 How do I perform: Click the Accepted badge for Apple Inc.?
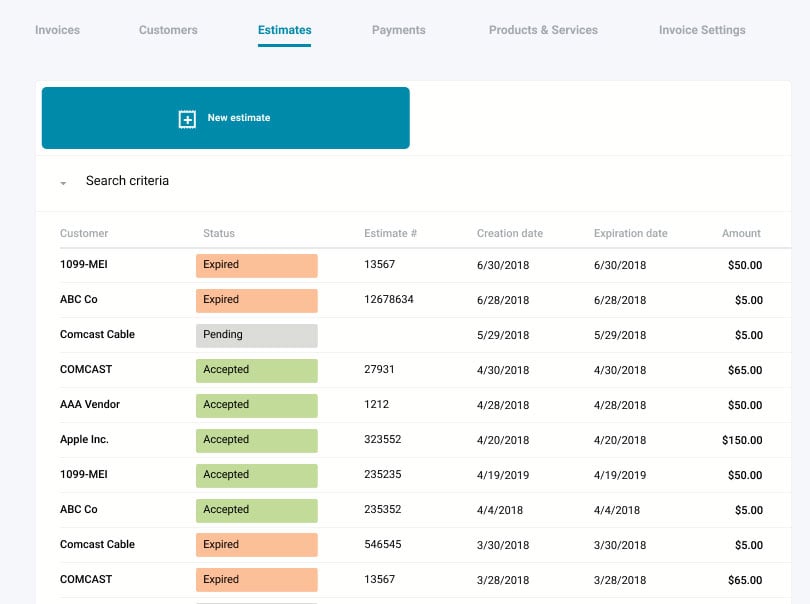click(256, 440)
